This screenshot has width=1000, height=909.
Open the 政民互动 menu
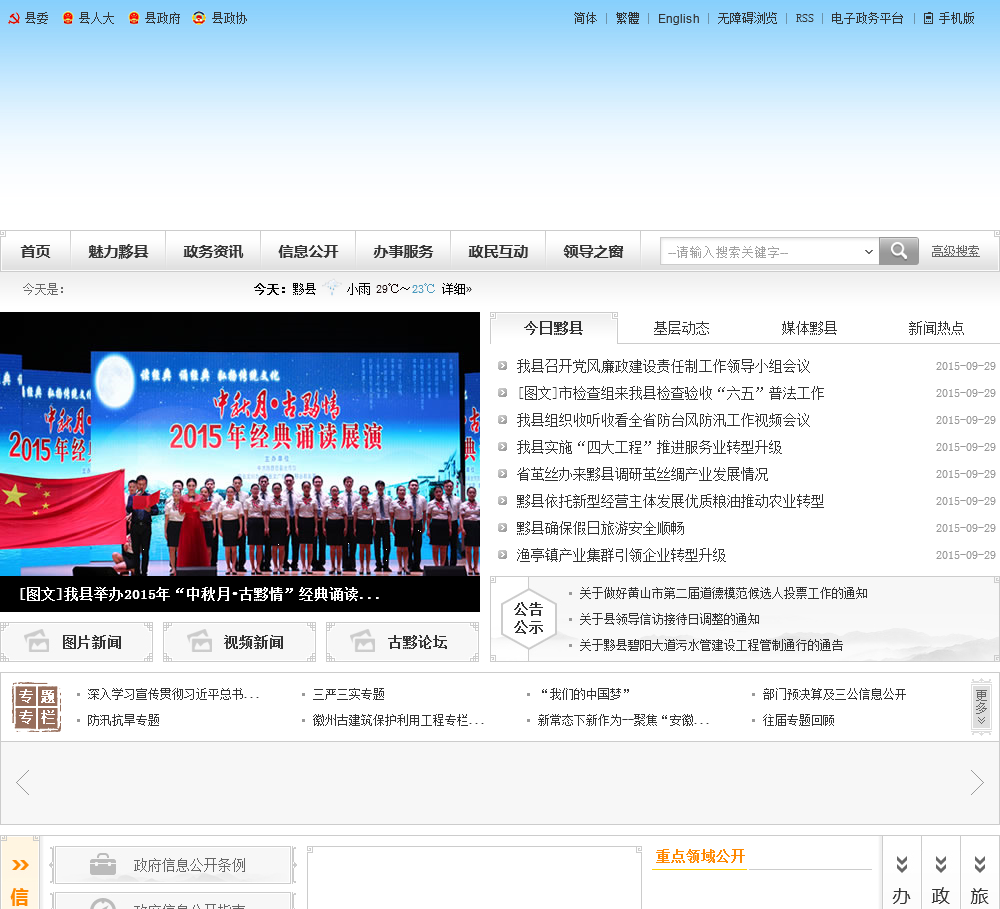pos(498,251)
